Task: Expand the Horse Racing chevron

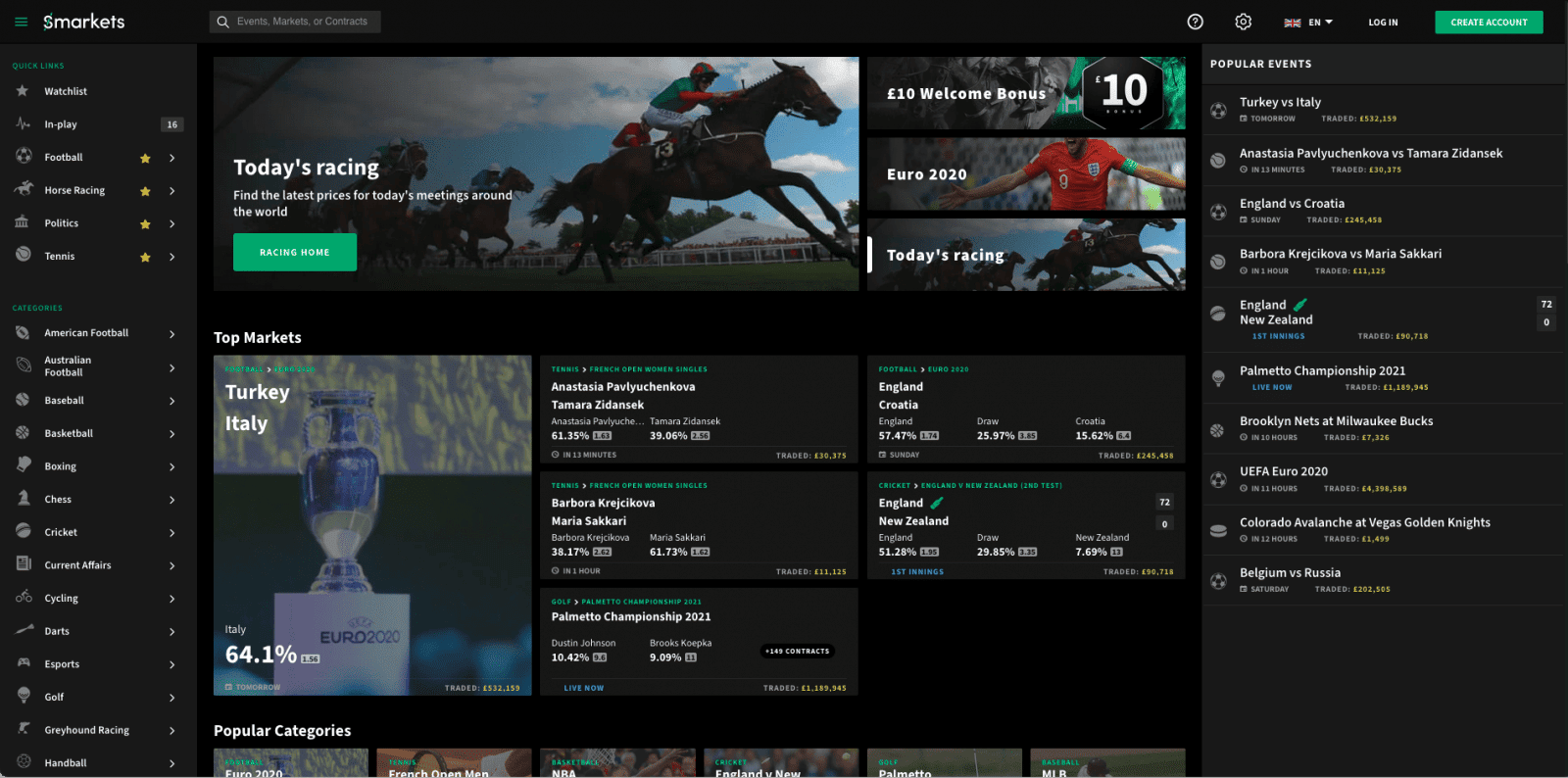Action: point(172,191)
